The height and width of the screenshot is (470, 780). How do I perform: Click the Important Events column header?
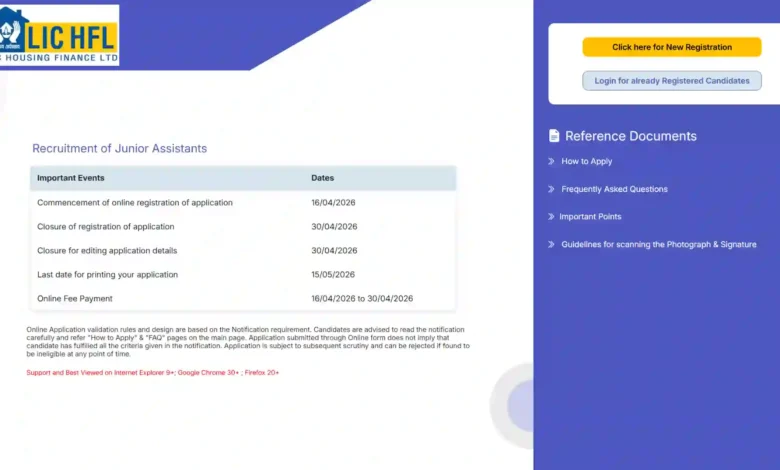point(71,178)
